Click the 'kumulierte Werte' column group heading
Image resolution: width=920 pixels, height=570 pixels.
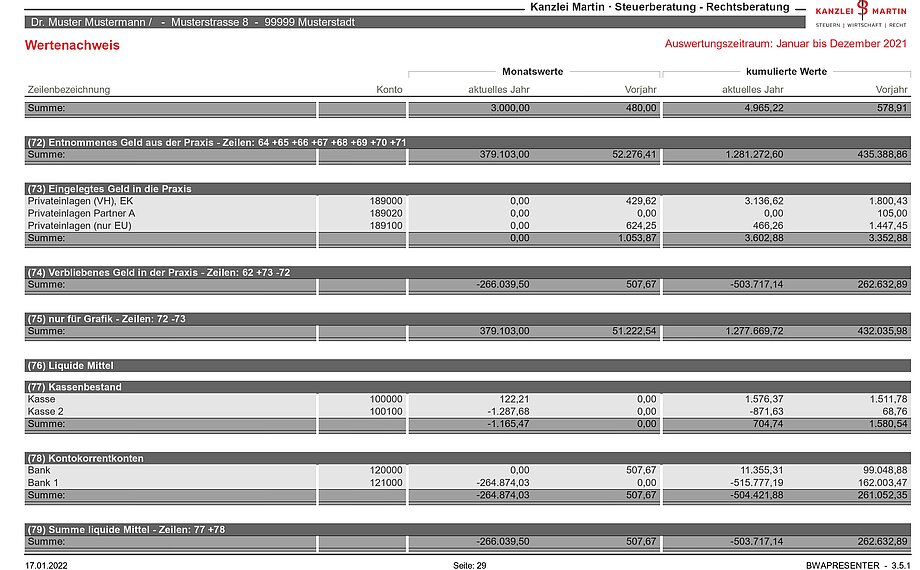pos(786,72)
